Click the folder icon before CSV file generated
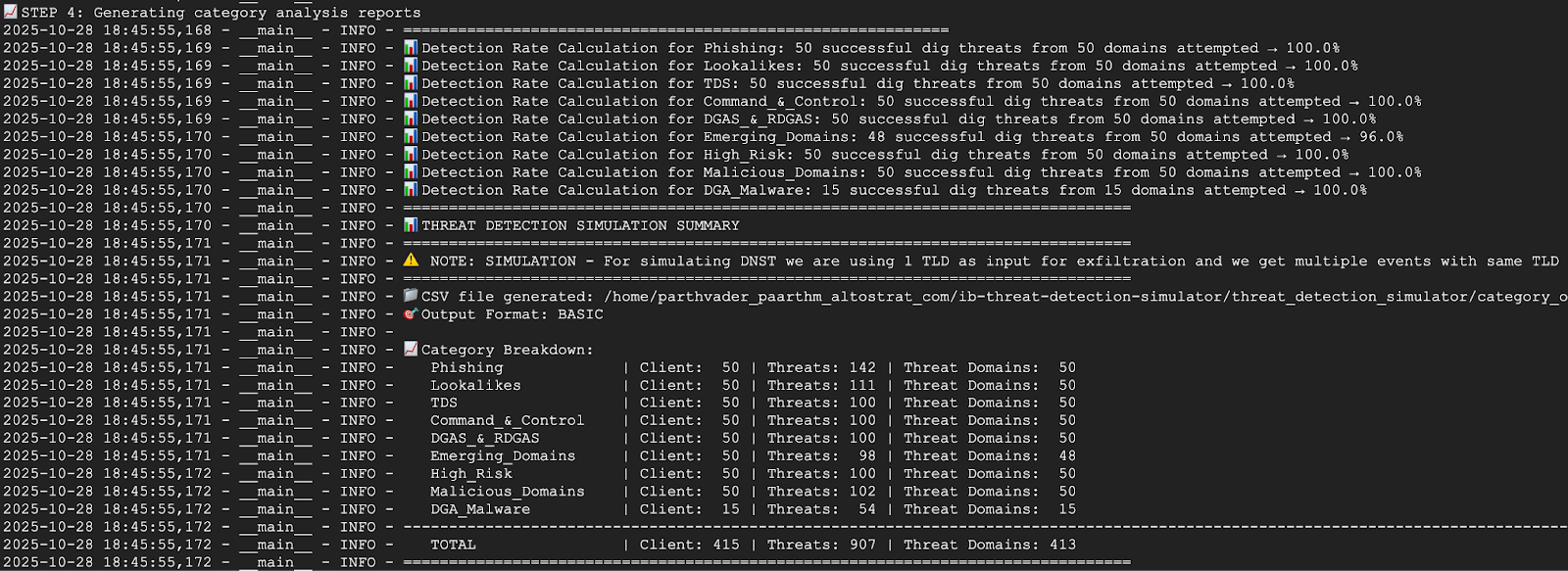The width and height of the screenshot is (1568, 571). click(x=411, y=296)
